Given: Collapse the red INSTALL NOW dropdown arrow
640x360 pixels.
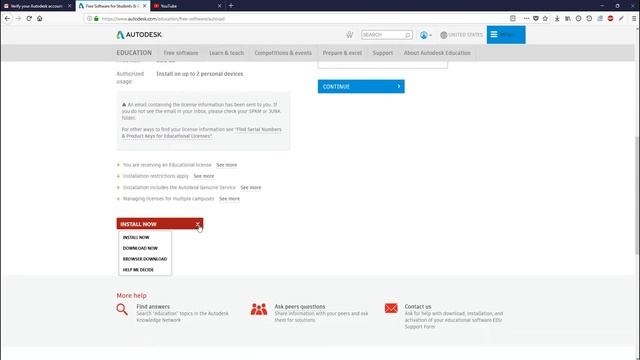Looking at the screenshot, I should coord(198,224).
